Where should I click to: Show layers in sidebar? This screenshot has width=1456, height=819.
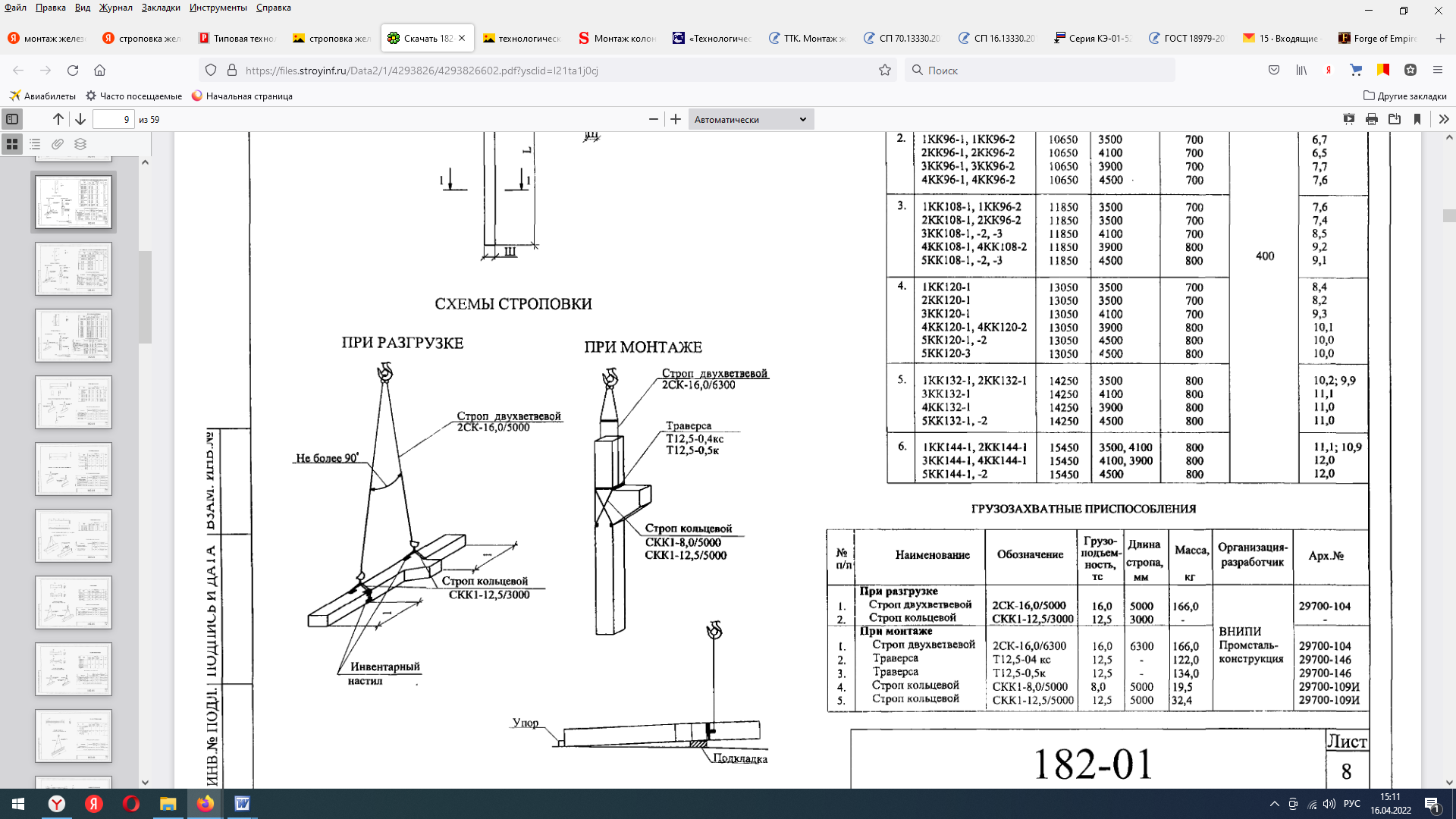coord(80,143)
